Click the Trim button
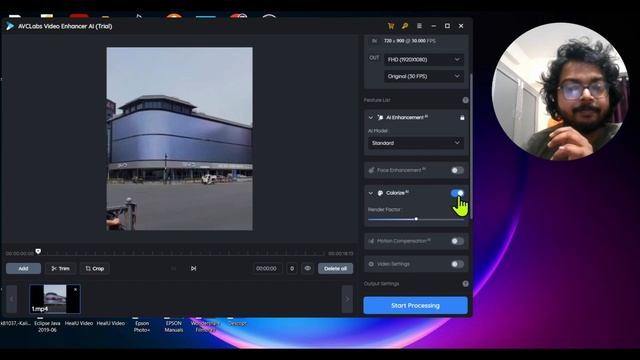This screenshot has width=640, height=360. click(60, 269)
